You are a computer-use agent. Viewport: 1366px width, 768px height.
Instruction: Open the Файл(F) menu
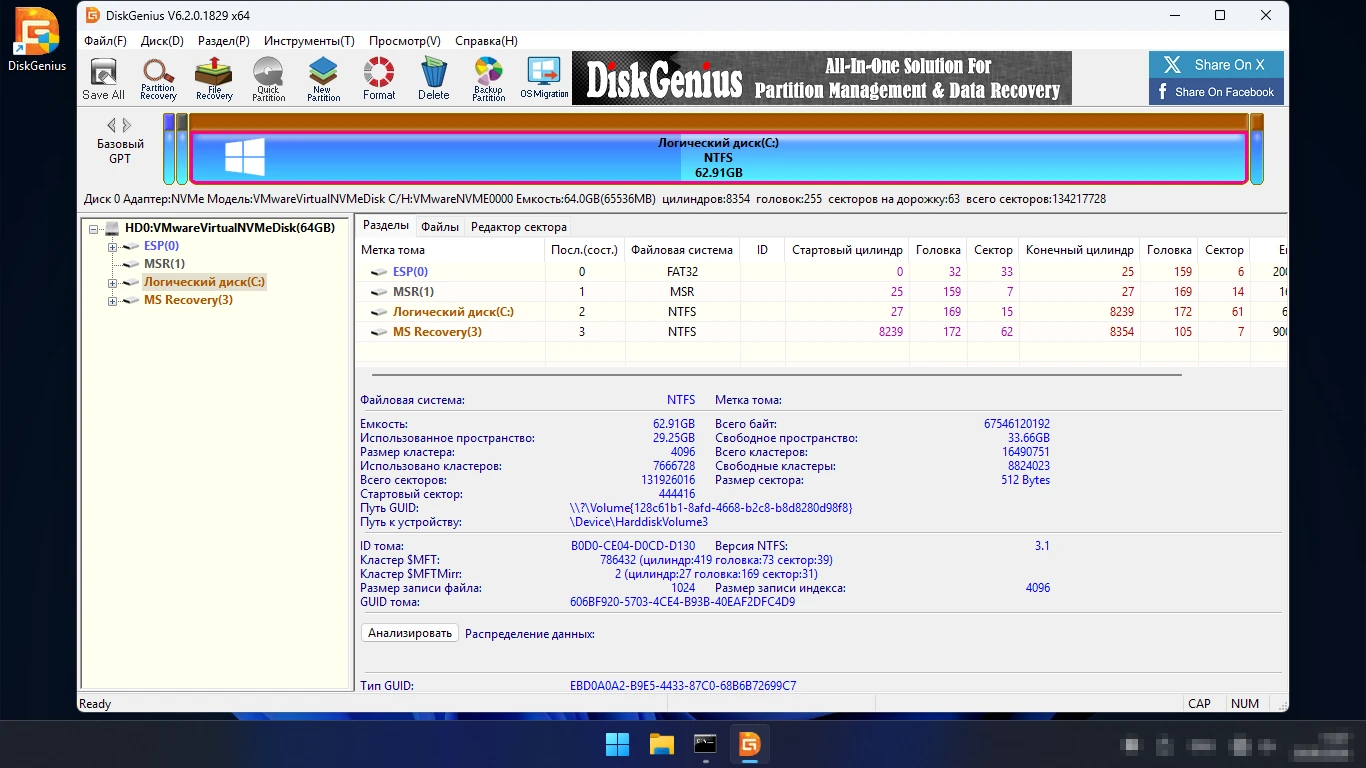tap(105, 41)
